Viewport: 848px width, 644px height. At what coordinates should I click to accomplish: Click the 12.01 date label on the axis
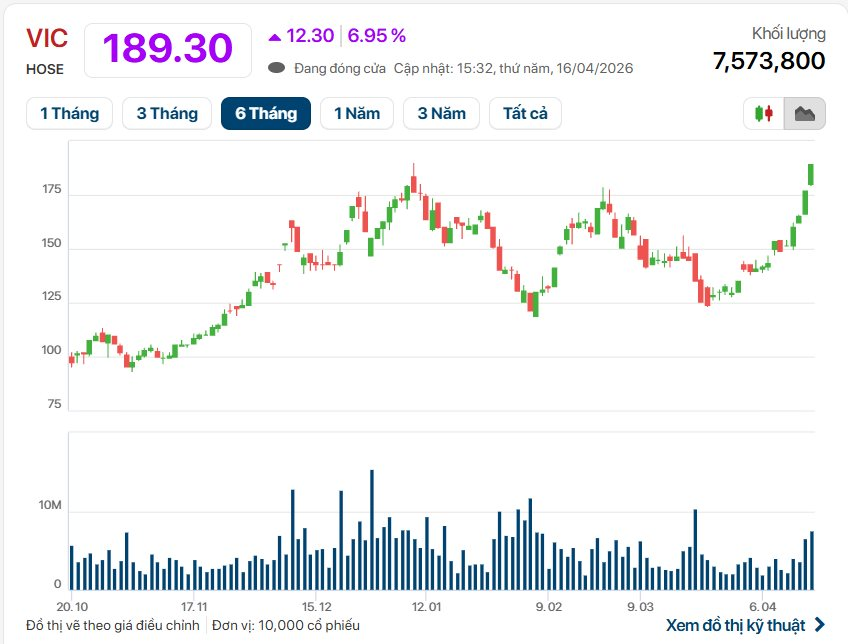tap(426, 606)
